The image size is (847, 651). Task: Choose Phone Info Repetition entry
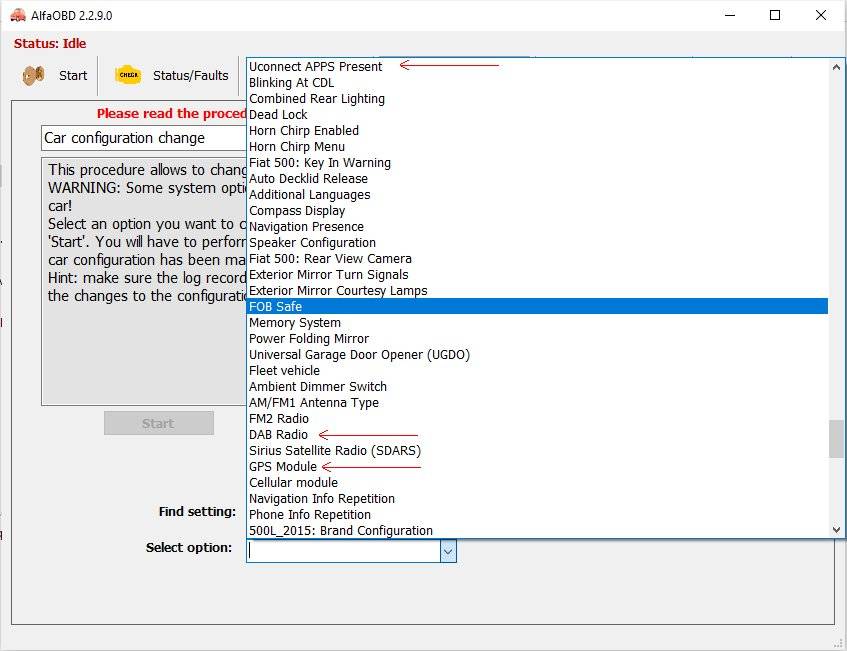pyautogui.click(x=537, y=514)
